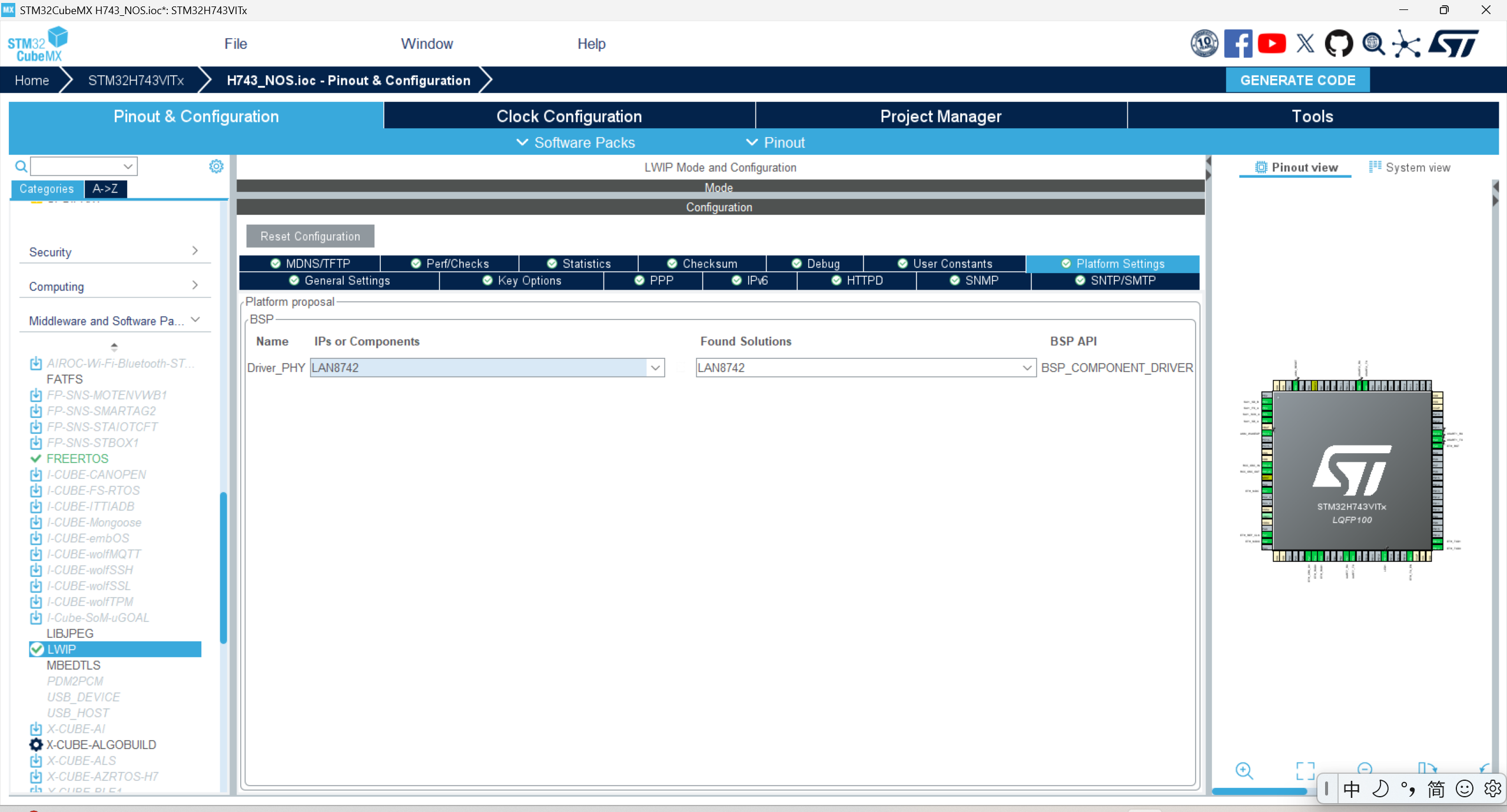The height and width of the screenshot is (812, 1507).
Task: Click the network star icon in header
Action: pyautogui.click(x=1406, y=44)
